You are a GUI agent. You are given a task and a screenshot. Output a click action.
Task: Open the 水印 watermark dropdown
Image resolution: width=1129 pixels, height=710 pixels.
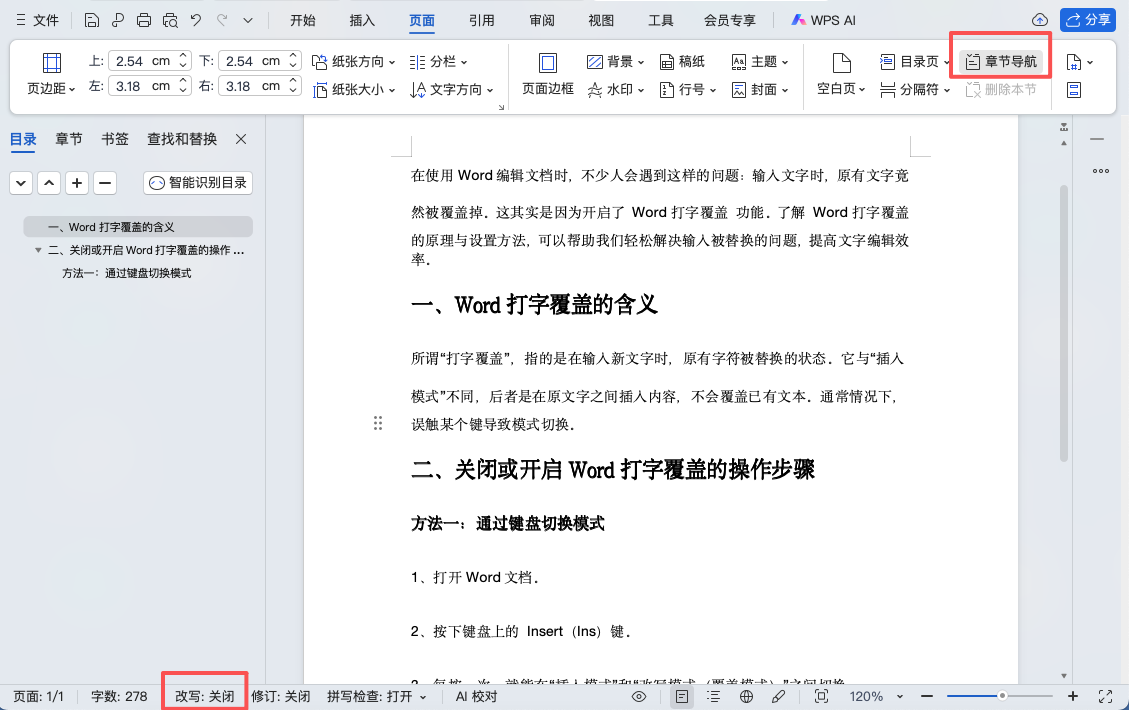click(616, 90)
